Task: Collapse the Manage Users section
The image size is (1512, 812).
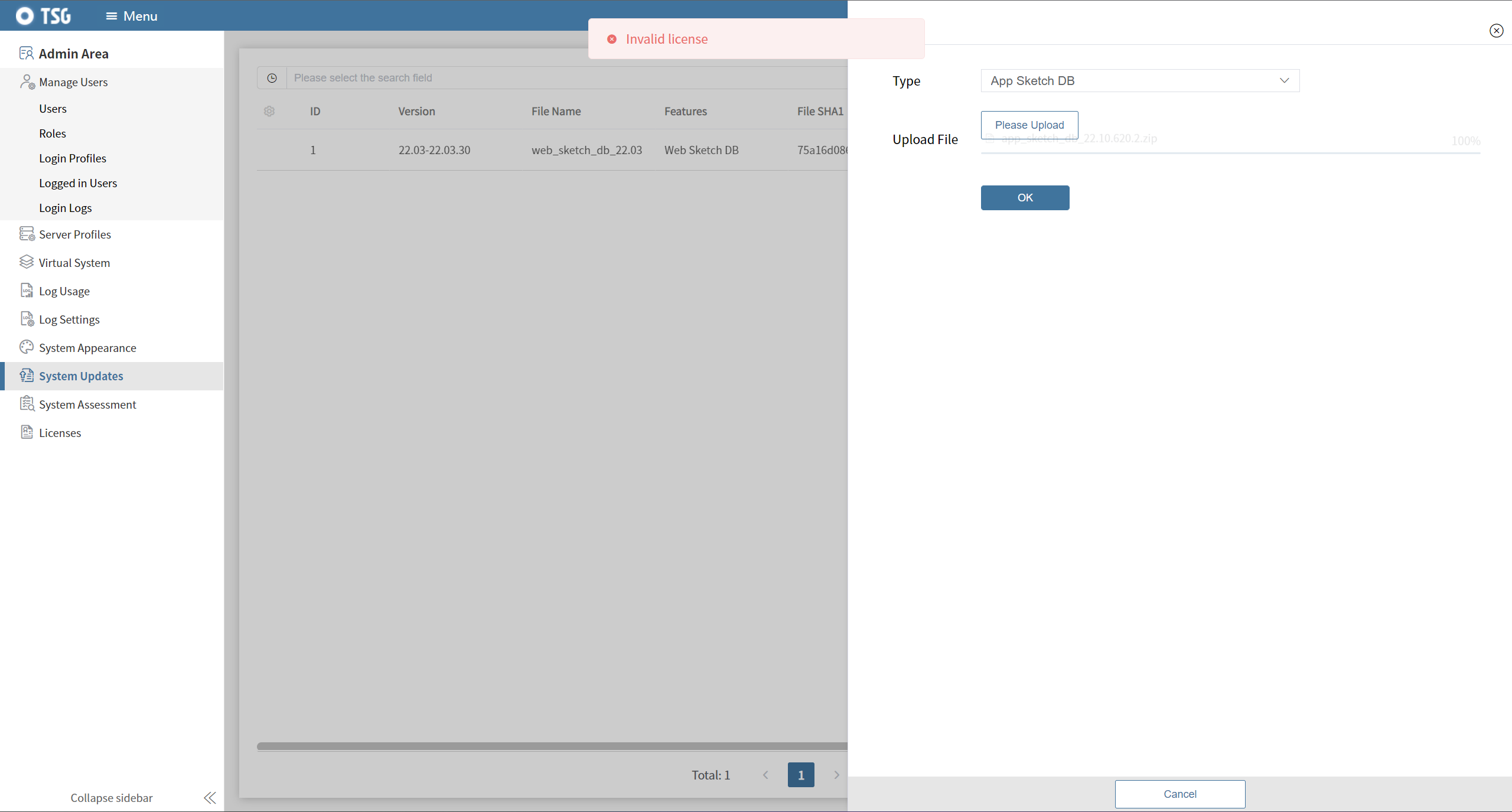Action: [73, 82]
